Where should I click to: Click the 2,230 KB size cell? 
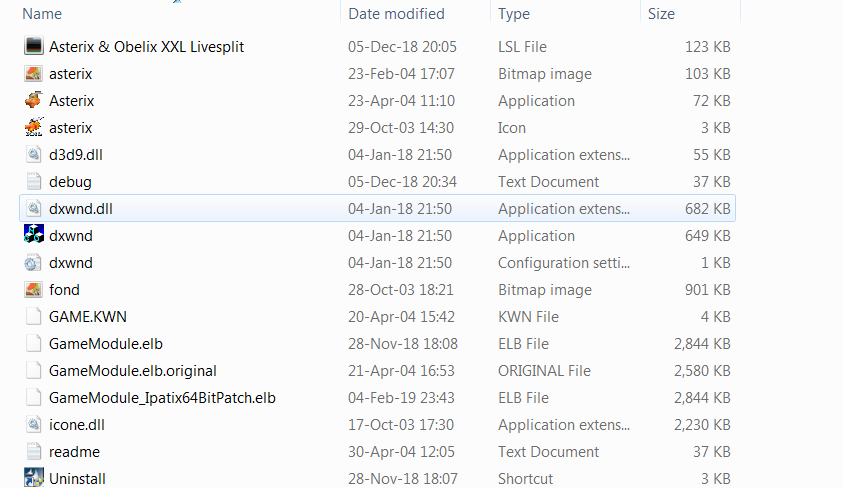702,425
